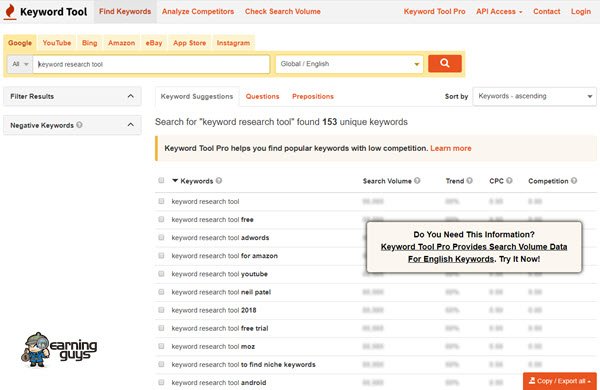
Task: Click the "keyword research tool android" keyword text
Action: coord(219,382)
